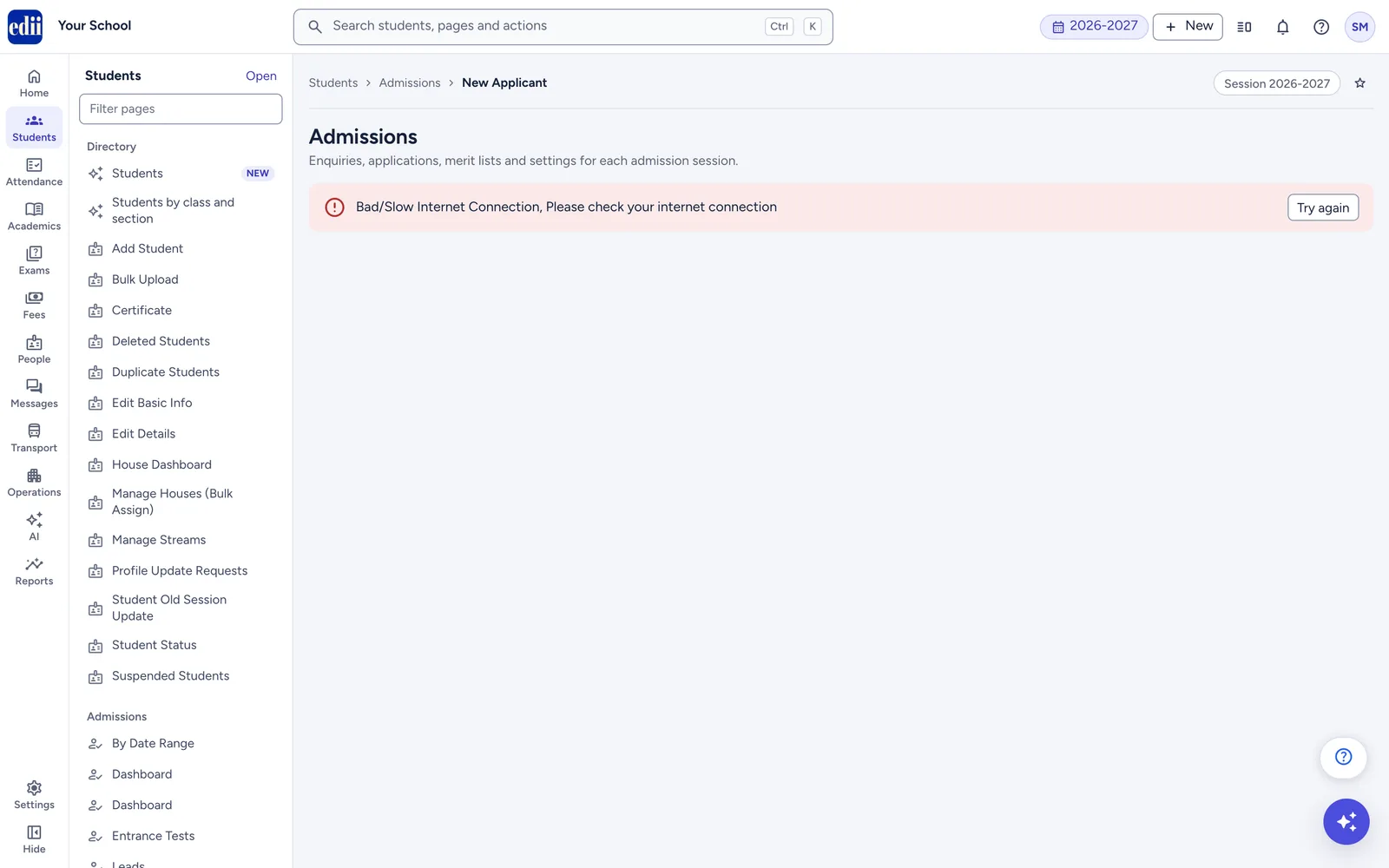Star this page as favorite

pyautogui.click(x=1360, y=83)
